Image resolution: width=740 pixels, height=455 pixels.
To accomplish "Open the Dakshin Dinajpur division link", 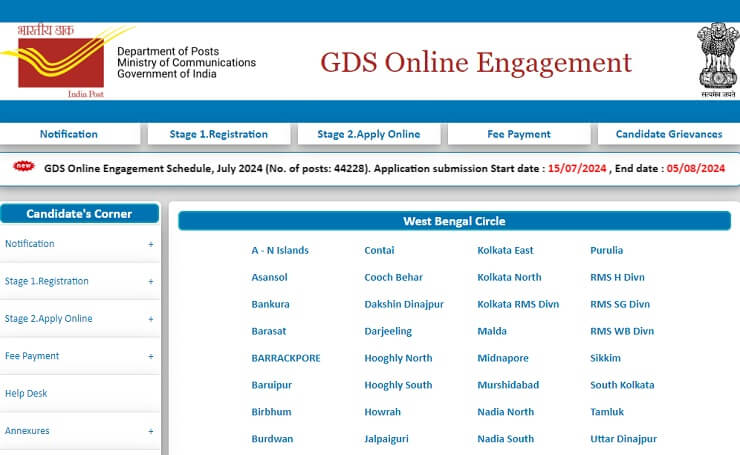I will pyautogui.click(x=404, y=304).
